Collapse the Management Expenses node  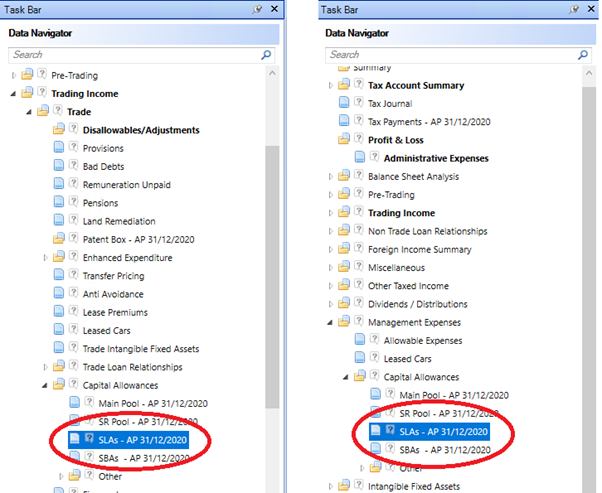tap(330, 323)
